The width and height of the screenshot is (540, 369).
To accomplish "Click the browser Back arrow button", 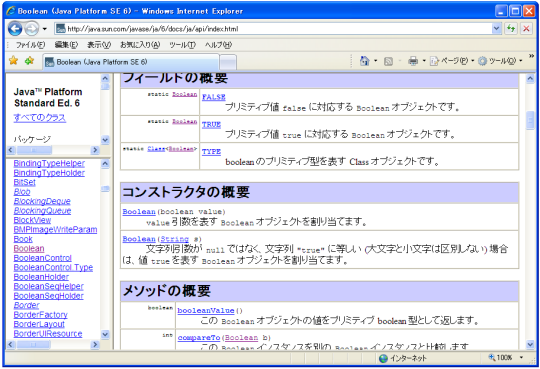I will 15,29.
